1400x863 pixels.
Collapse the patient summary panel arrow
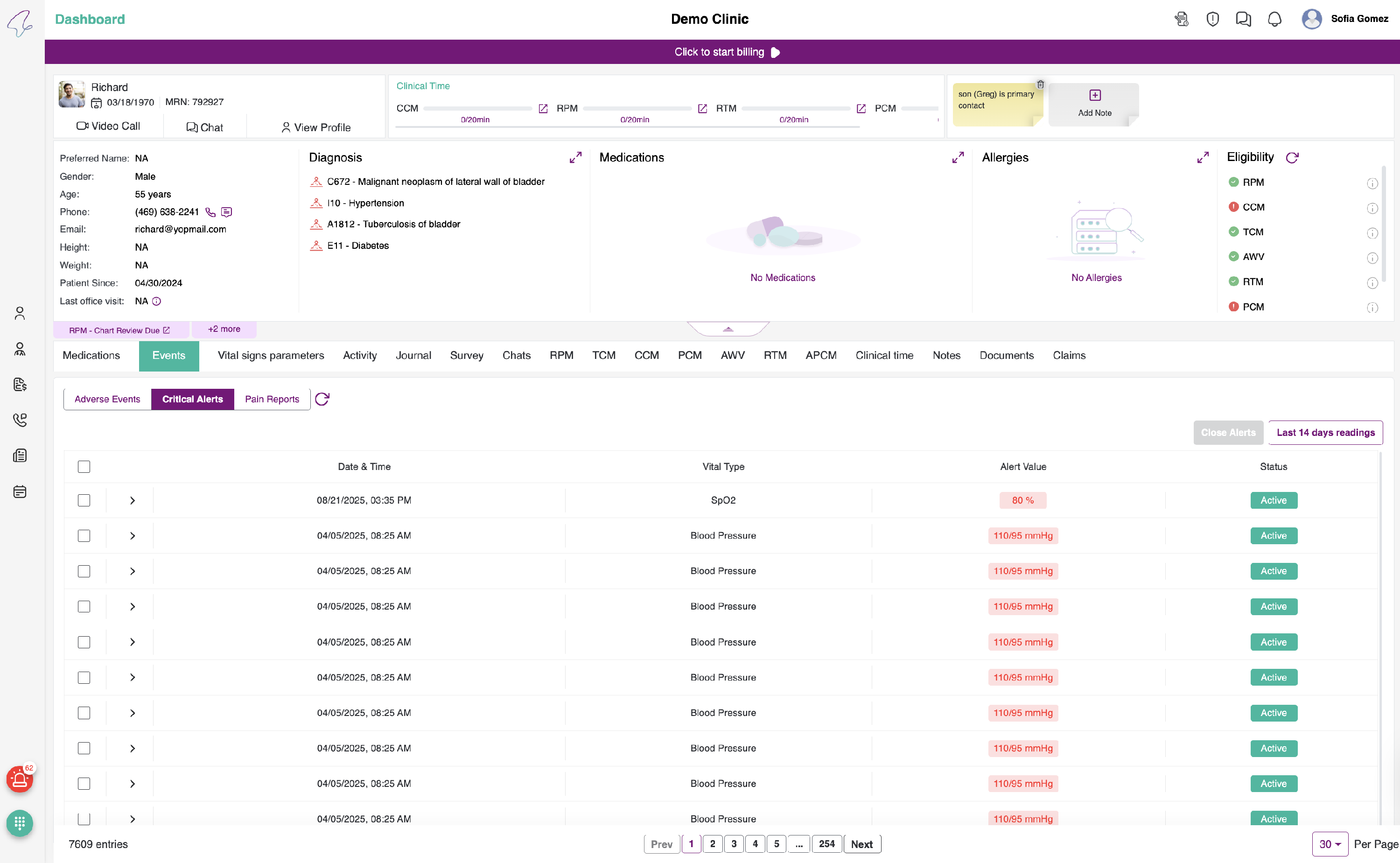(728, 329)
